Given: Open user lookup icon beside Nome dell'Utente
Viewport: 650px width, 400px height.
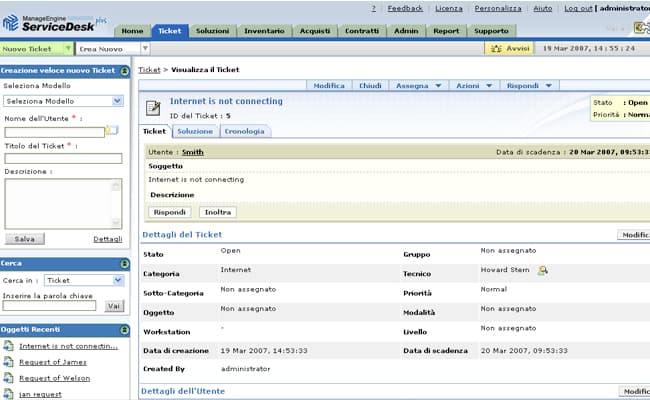Looking at the screenshot, I should 112,131.
